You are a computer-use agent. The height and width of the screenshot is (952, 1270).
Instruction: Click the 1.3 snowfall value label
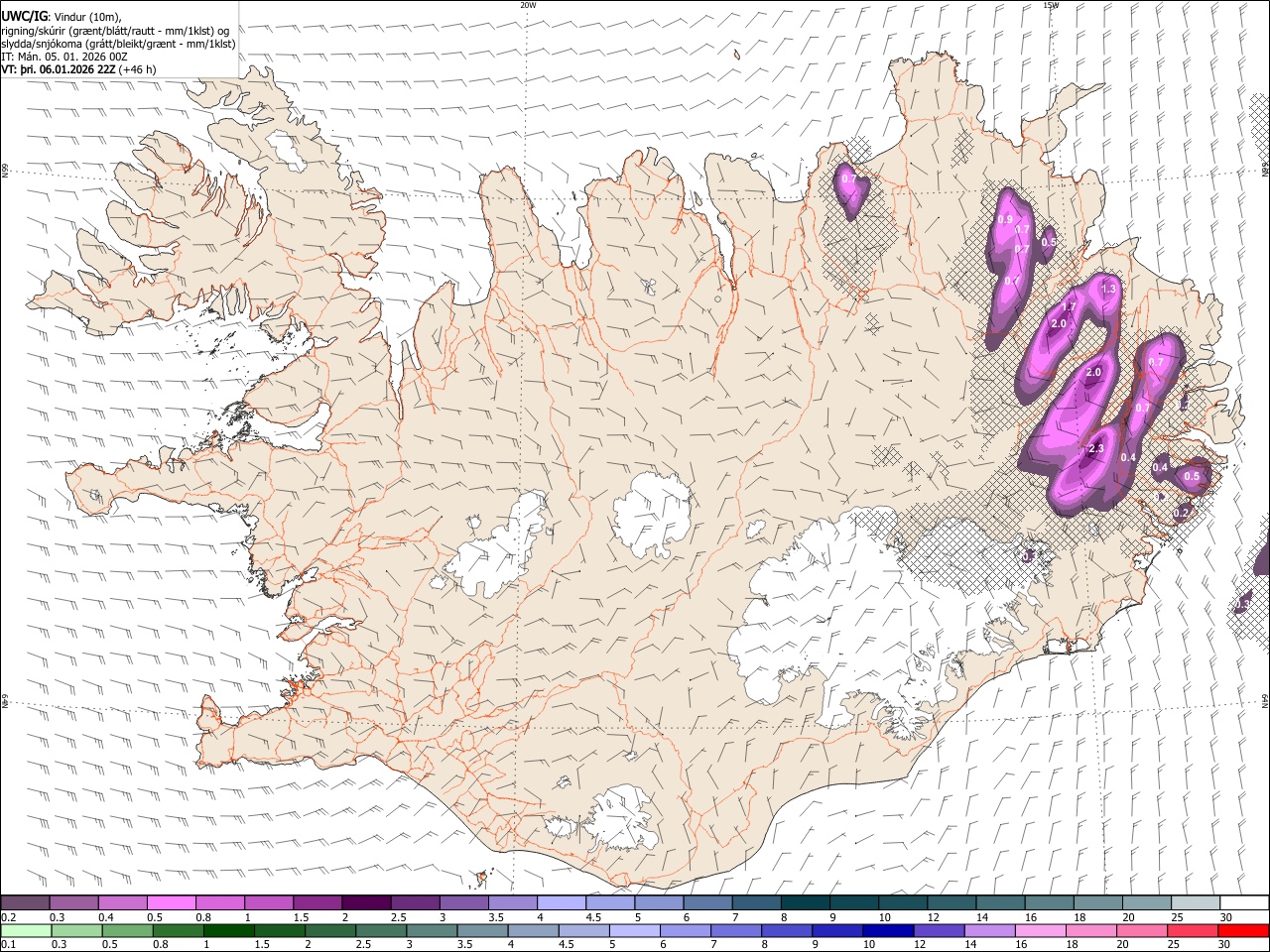tap(1108, 289)
